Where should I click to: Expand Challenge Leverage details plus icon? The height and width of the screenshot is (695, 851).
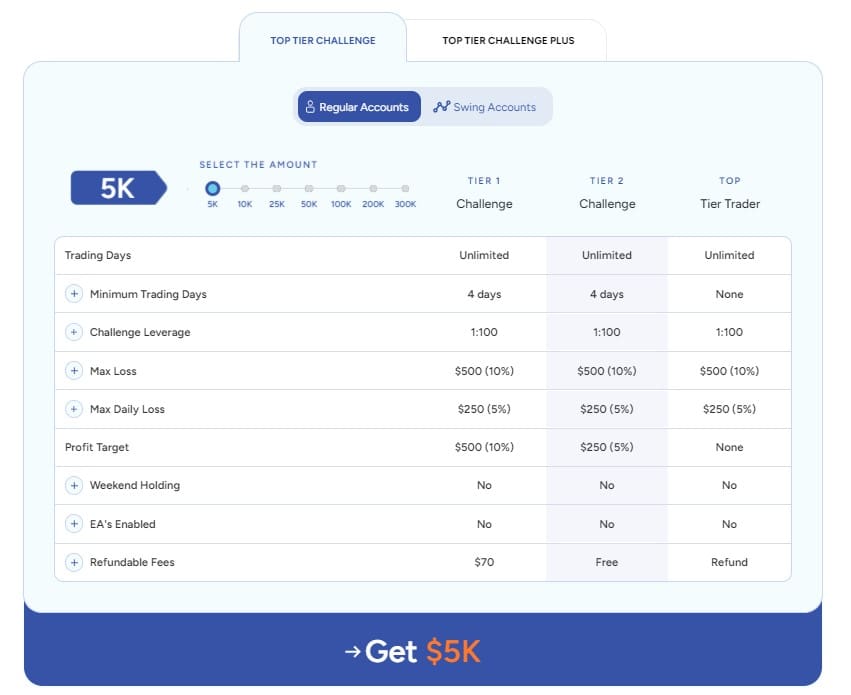[74, 332]
